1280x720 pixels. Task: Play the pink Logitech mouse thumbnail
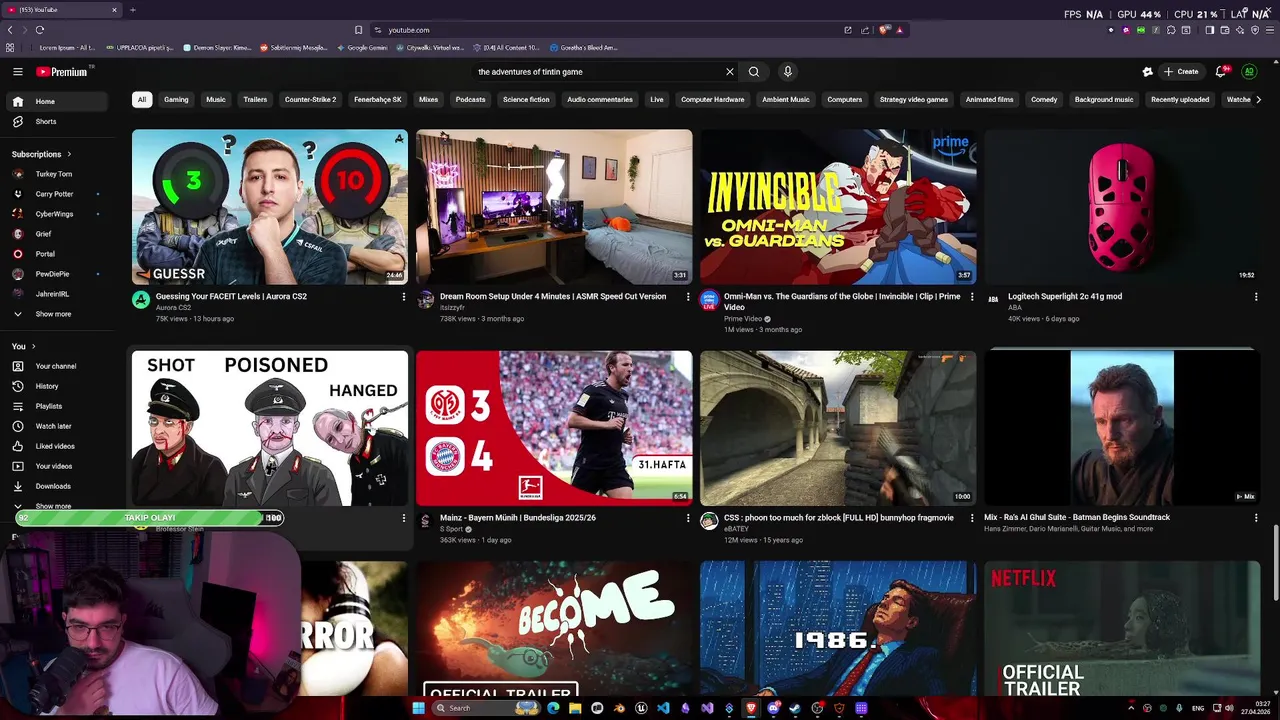point(1122,207)
